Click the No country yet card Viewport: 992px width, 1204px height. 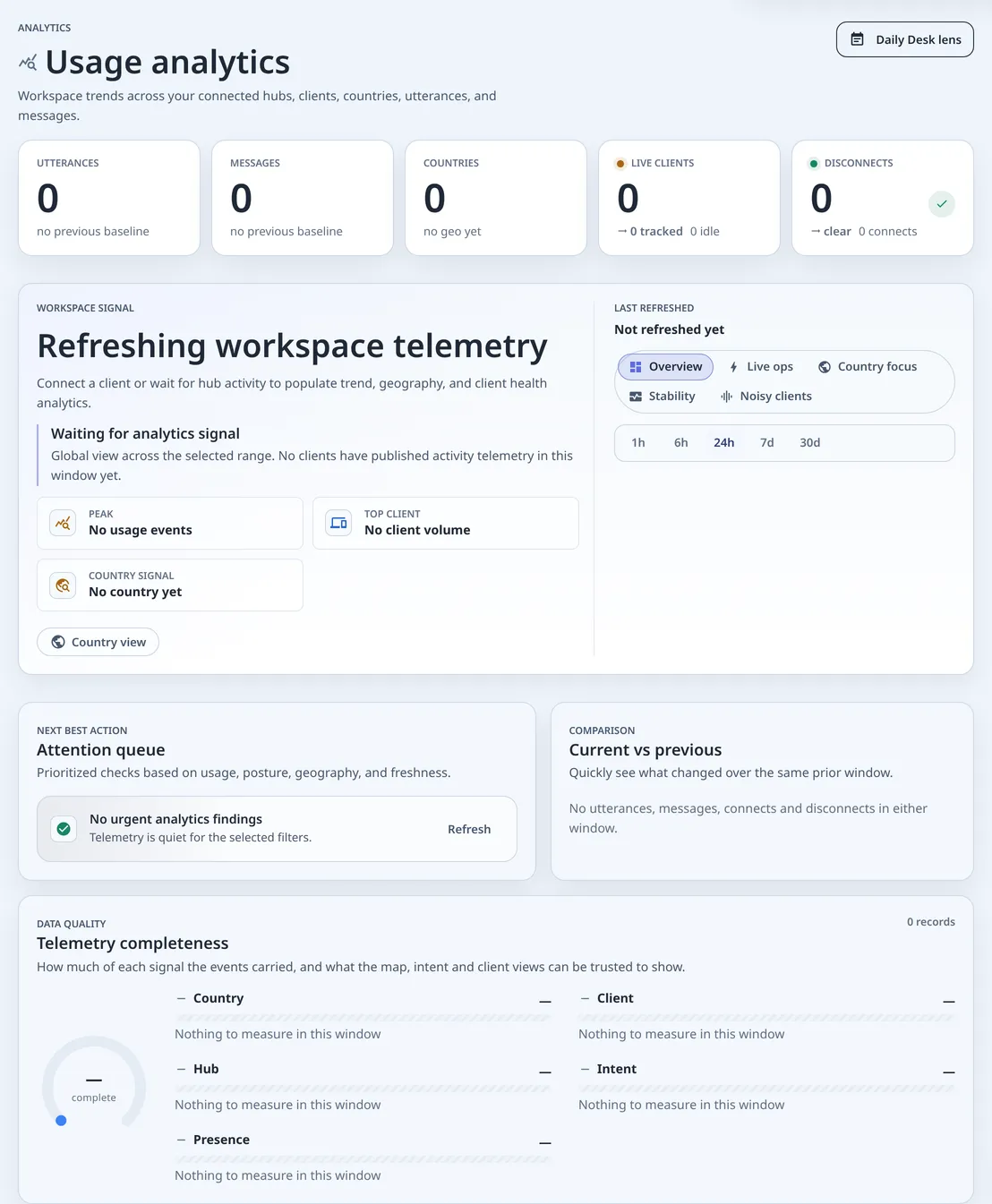pos(170,585)
